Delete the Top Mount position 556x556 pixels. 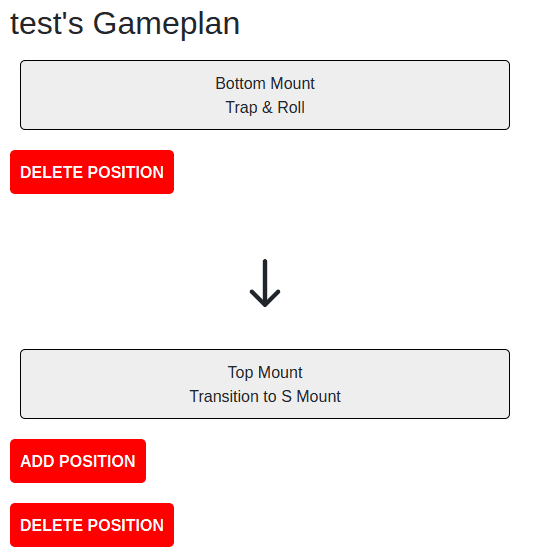92,525
